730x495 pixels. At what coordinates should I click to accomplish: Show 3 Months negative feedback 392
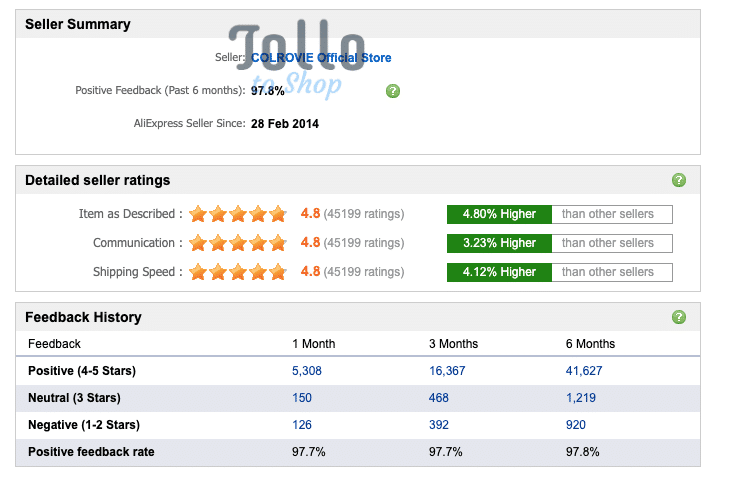click(x=439, y=425)
